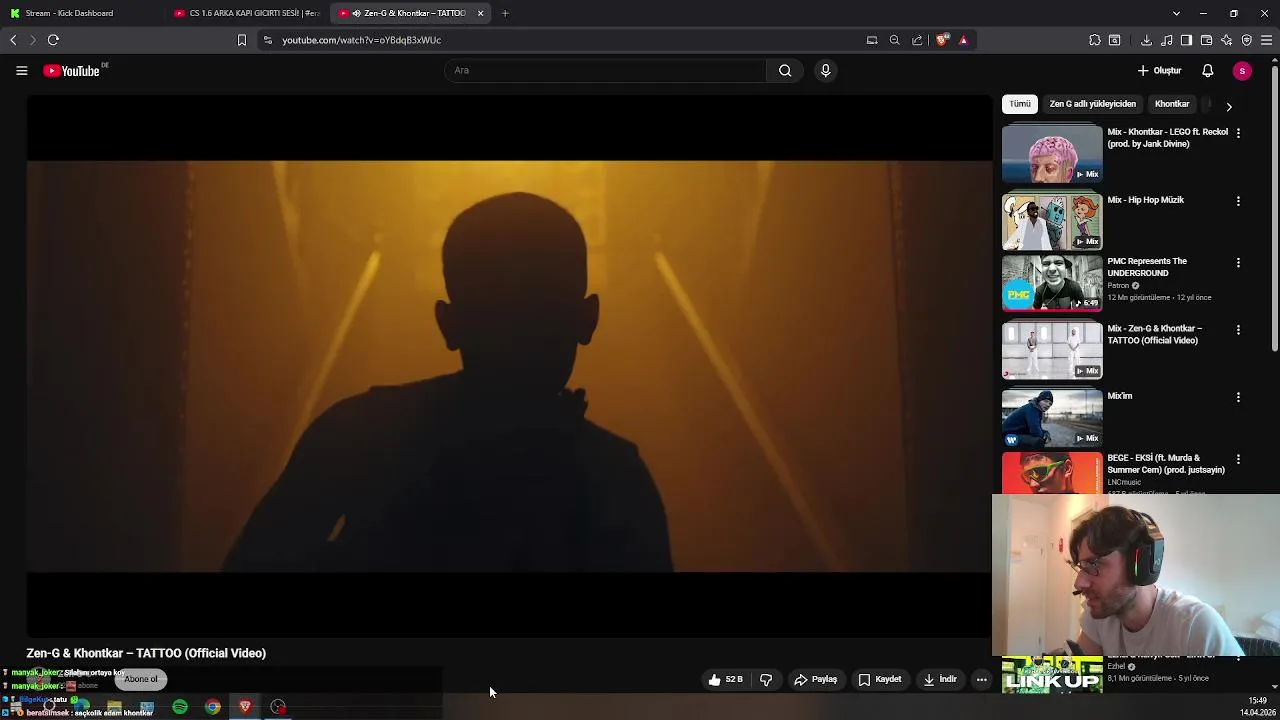Screen dimensions: 1280x720
Task: Open options menu for Mix - Zen-G TATTOO
Action: [x=1238, y=330]
